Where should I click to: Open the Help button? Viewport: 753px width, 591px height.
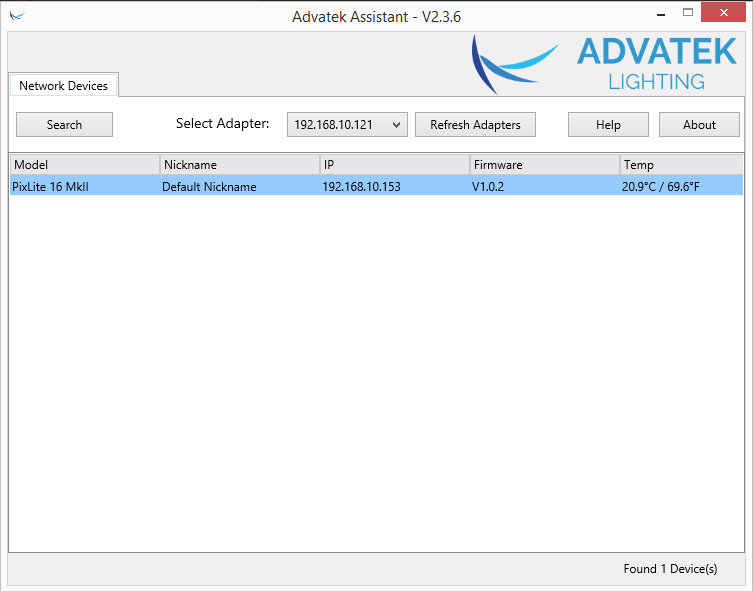608,125
